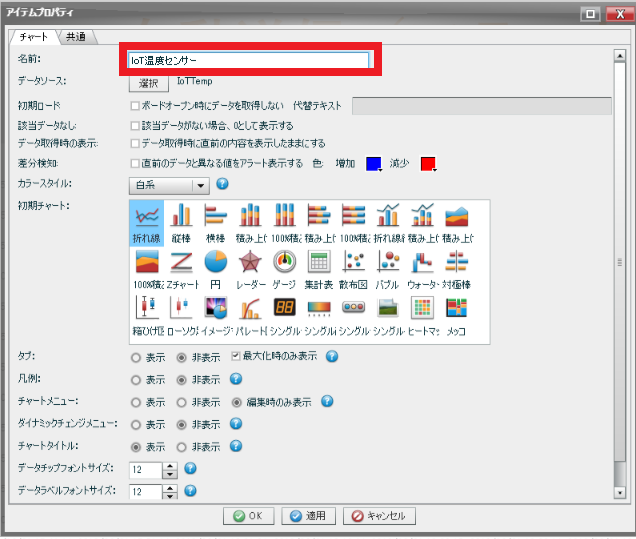This screenshot has height=539, width=636.
Task: Choose the ローソク candlestick chart icon
Action: pyautogui.click(x=181, y=316)
